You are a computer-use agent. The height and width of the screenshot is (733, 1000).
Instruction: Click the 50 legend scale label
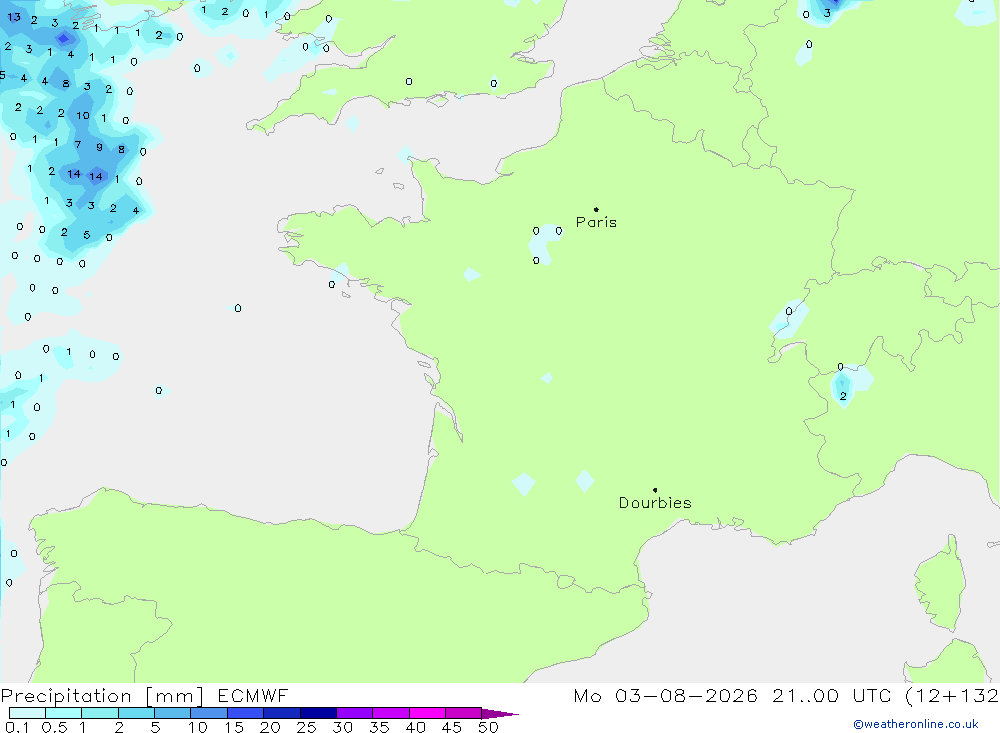pyautogui.click(x=488, y=727)
